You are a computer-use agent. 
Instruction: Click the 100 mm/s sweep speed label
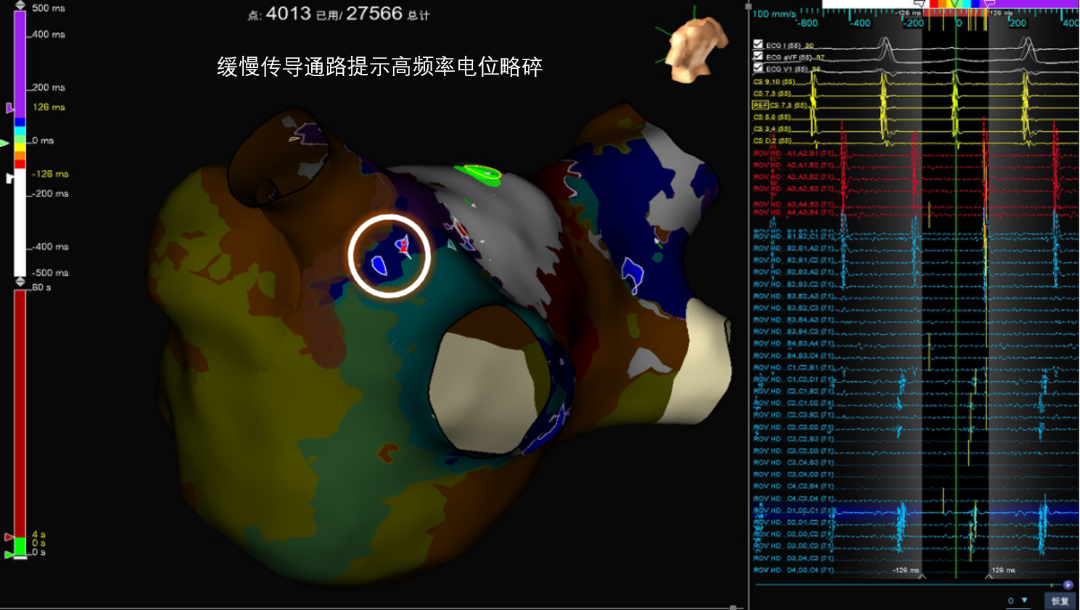pos(774,14)
